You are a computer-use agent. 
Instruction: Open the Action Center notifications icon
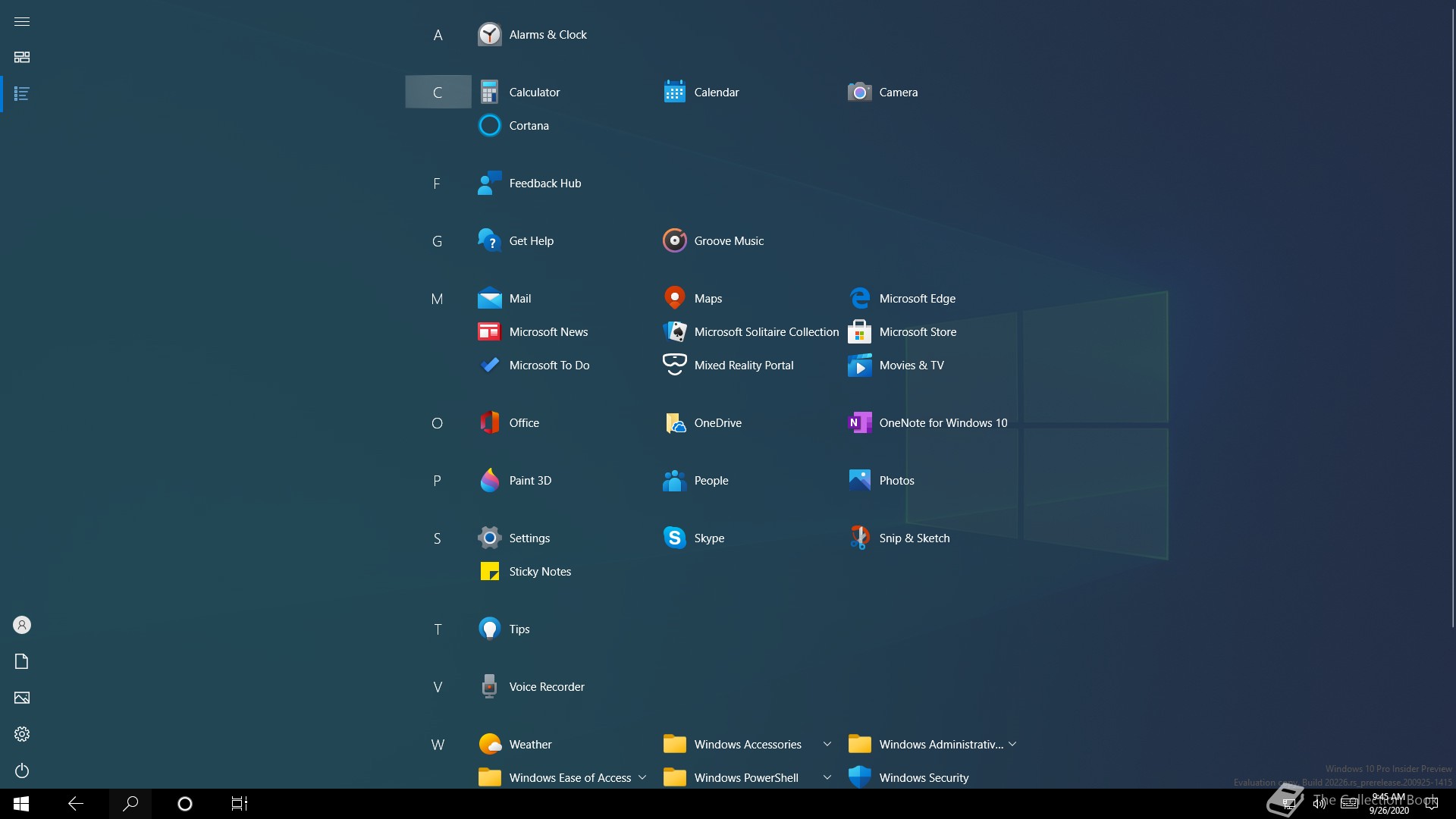[x=1432, y=804]
